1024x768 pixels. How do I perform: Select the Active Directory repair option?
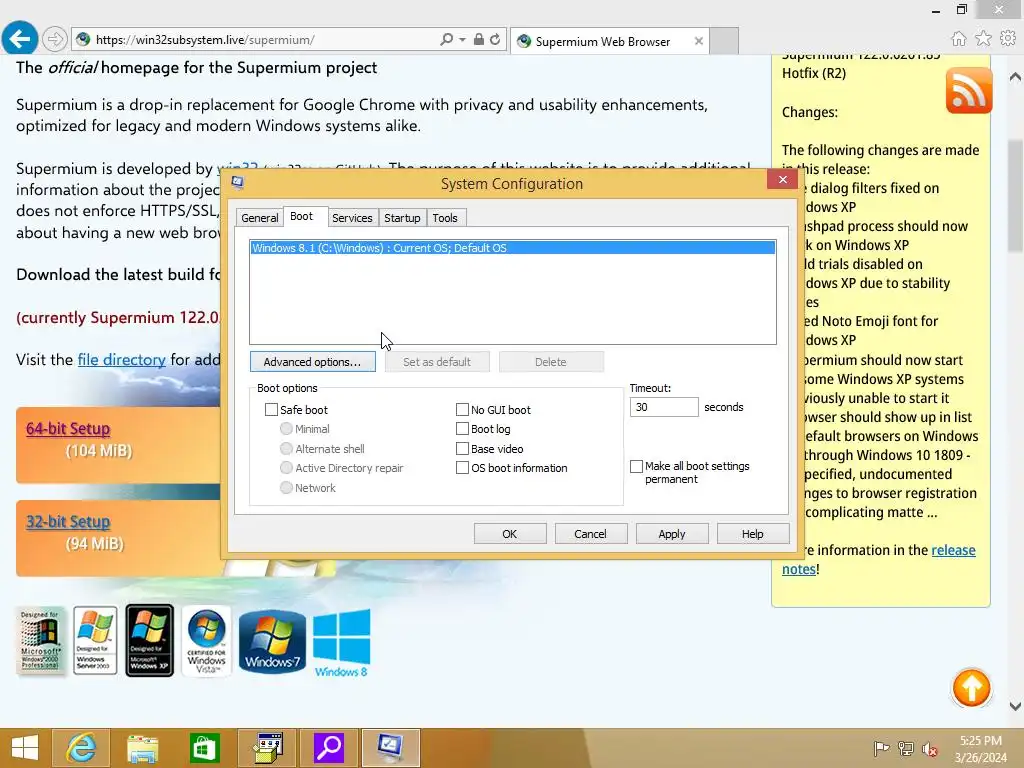point(286,468)
